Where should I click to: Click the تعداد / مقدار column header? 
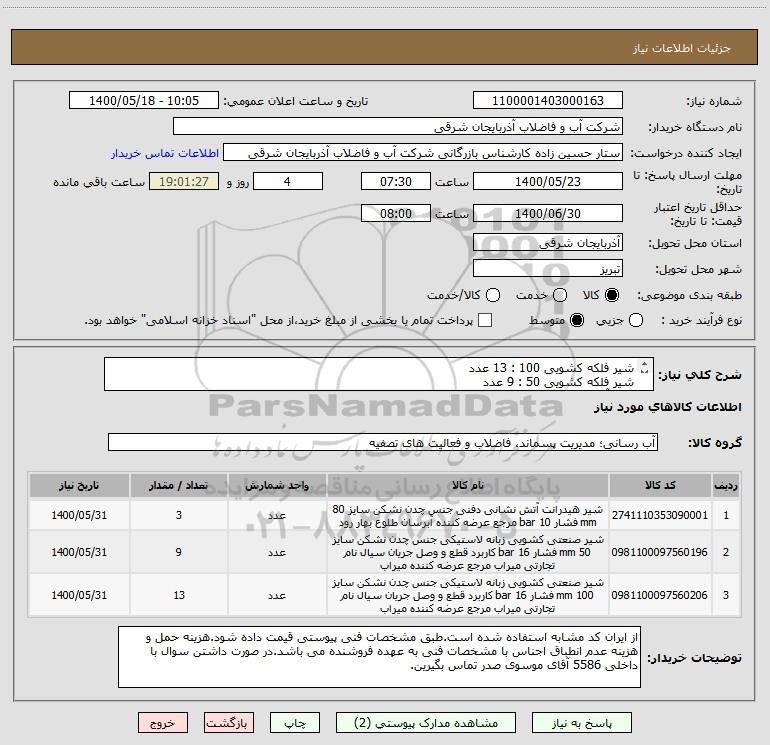point(179,485)
